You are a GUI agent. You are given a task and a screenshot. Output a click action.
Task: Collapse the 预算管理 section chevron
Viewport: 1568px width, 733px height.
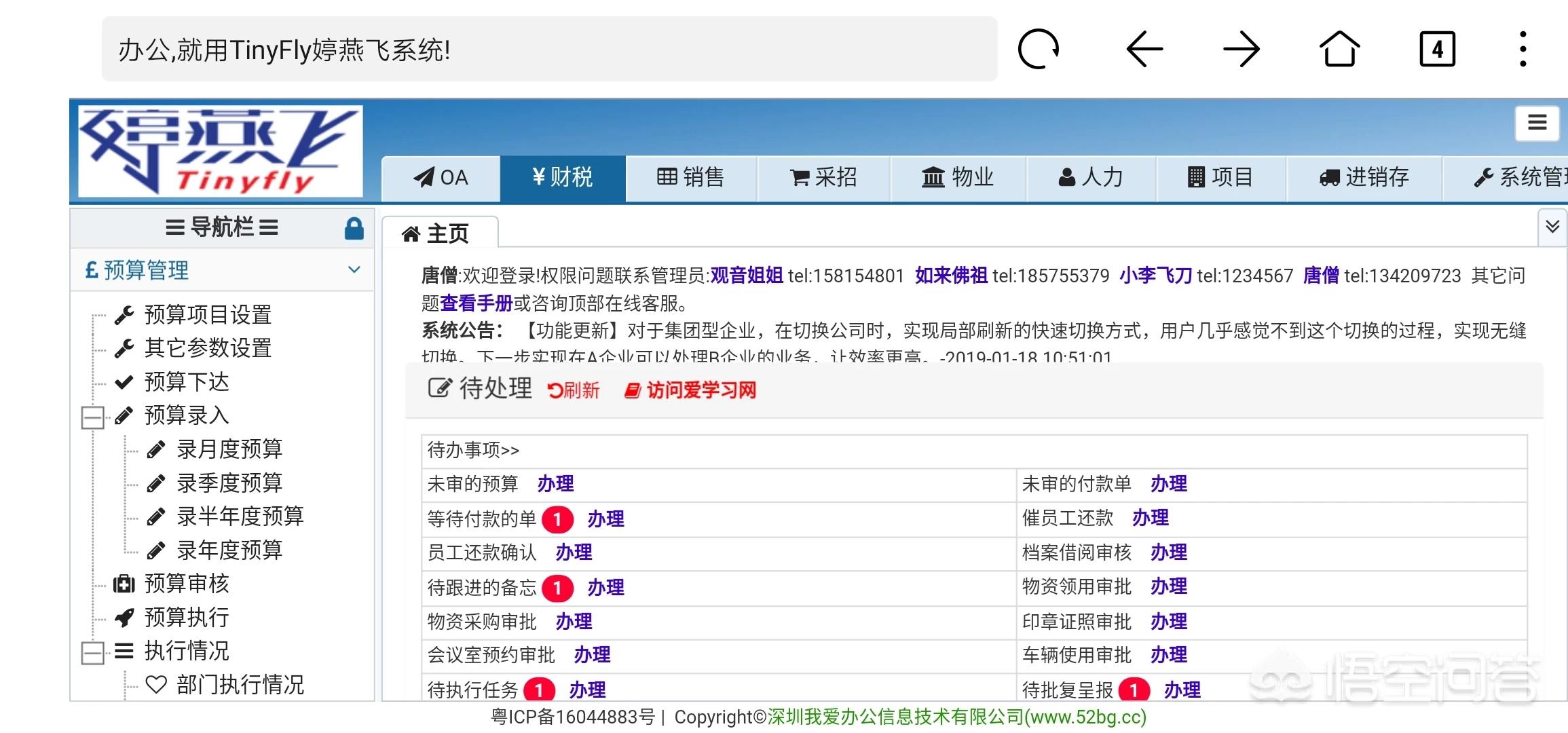[354, 269]
